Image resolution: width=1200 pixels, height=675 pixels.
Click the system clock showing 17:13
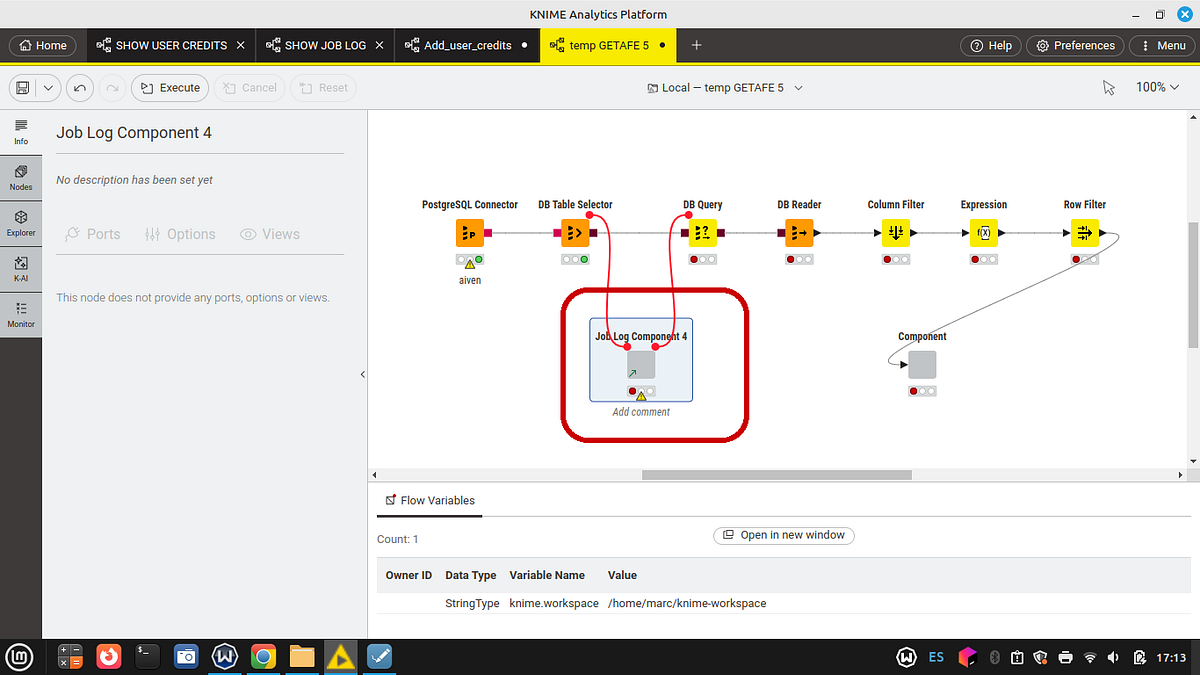(x=1171, y=657)
